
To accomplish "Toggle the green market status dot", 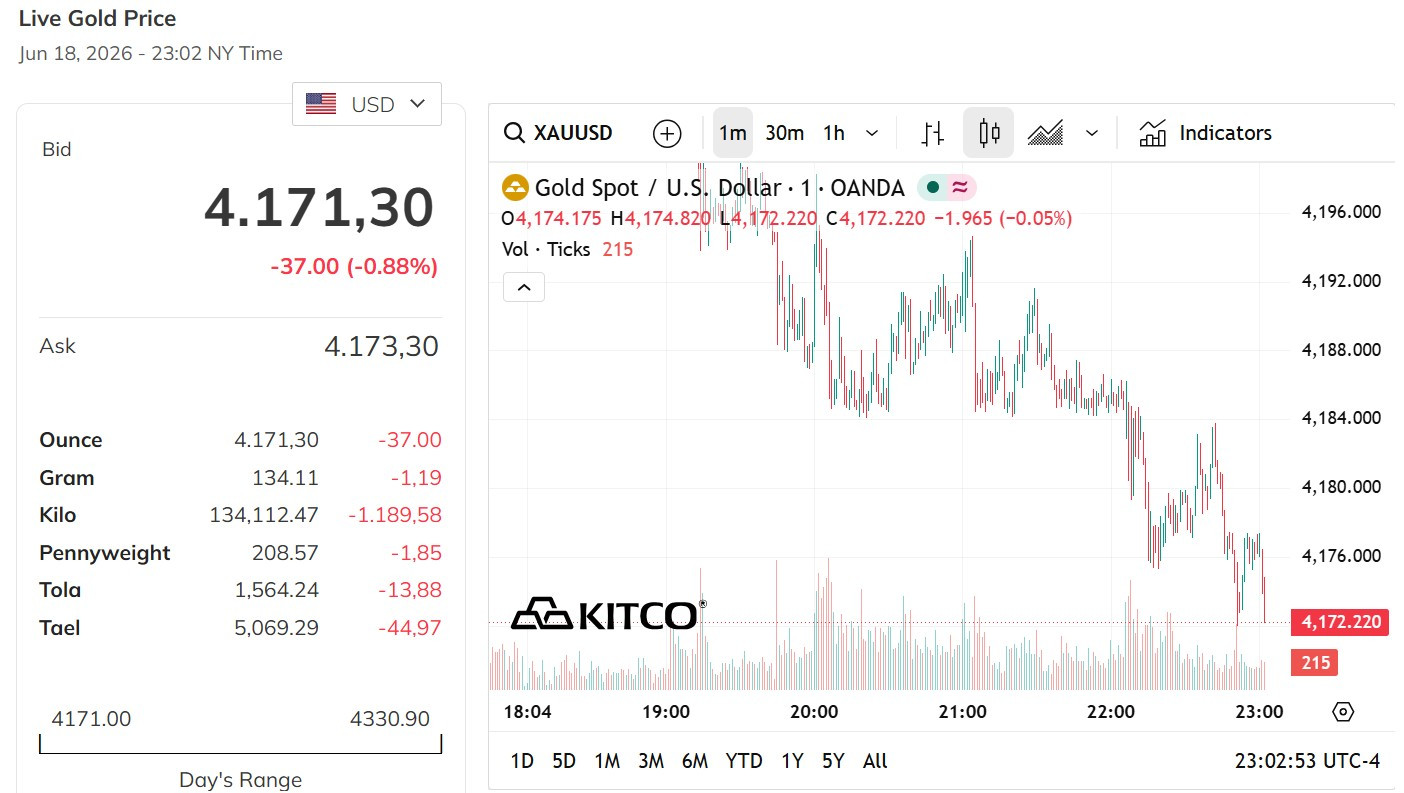I will pos(933,187).
